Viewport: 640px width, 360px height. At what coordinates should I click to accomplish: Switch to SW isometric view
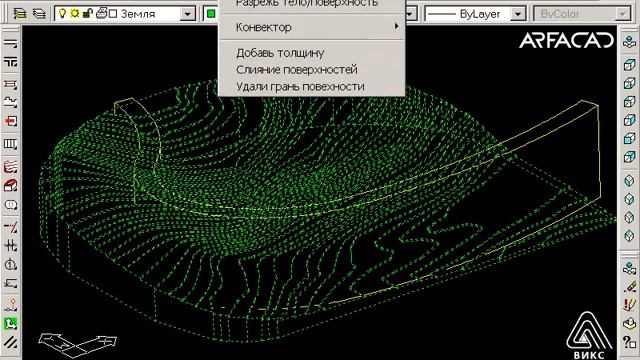pyautogui.click(x=629, y=180)
